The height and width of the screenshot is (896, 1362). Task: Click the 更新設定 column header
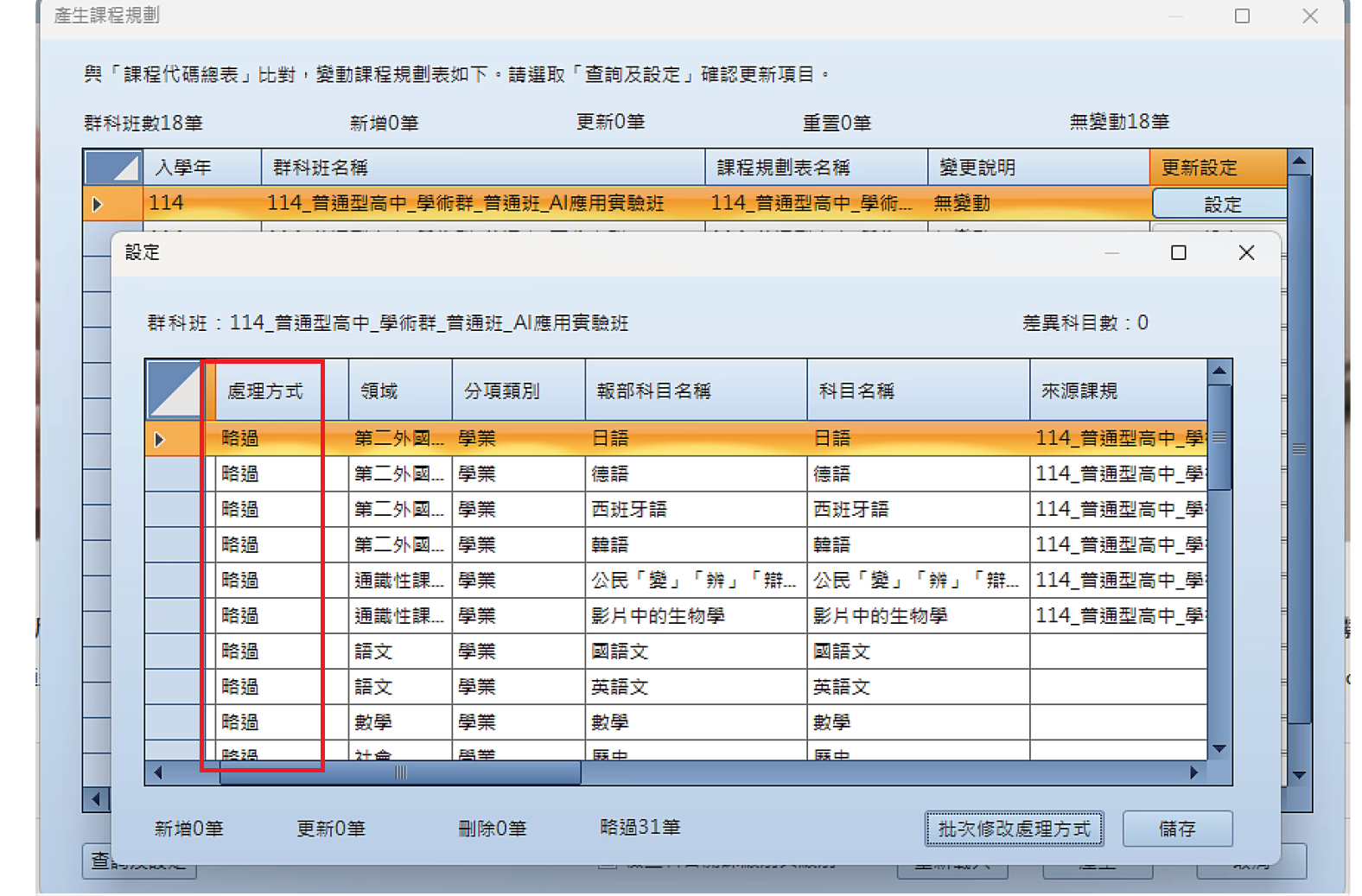click(1219, 167)
